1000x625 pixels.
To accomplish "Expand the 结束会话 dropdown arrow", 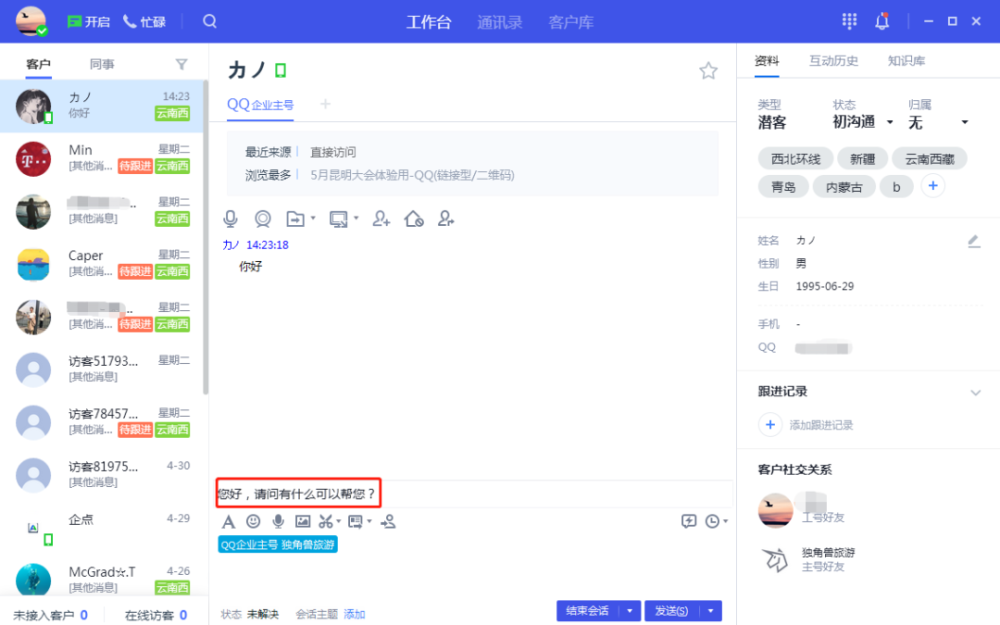I will (x=629, y=611).
